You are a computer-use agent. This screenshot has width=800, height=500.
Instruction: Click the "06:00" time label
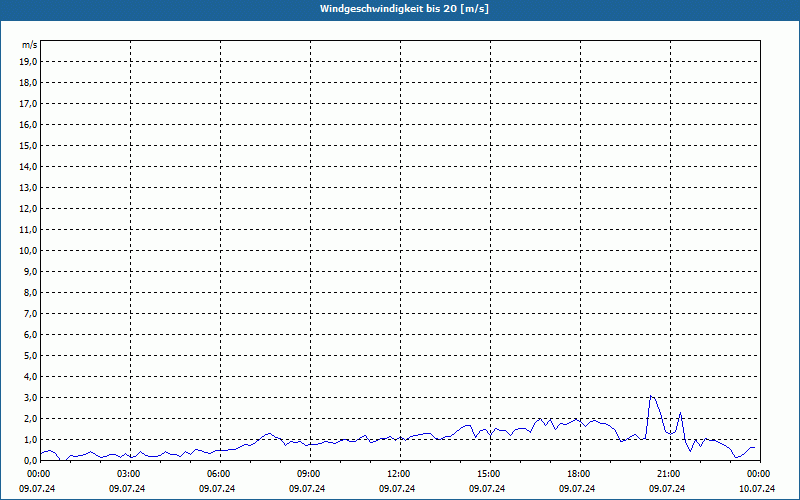[218, 474]
